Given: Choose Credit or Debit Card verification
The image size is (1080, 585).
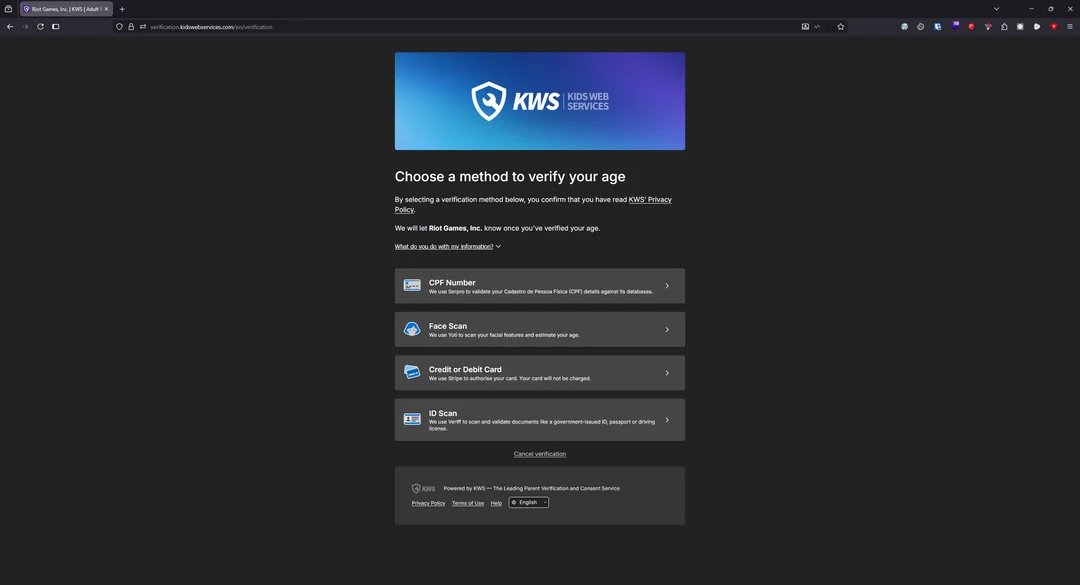Looking at the screenshot, I should pos(540,373).
